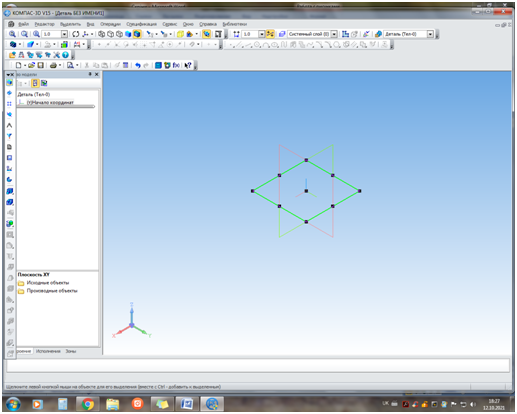Select the surfaces panel icon

coord(9,114)
